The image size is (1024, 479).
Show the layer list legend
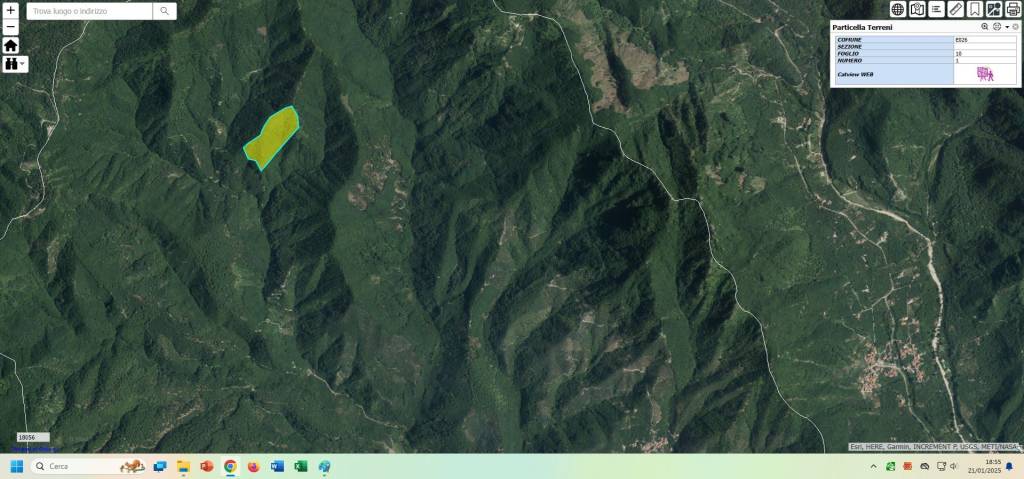point(936,9)
